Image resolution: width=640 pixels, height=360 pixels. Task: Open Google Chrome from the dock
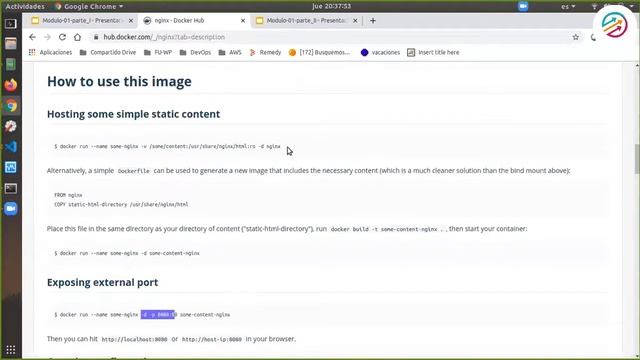click(11, 106)
